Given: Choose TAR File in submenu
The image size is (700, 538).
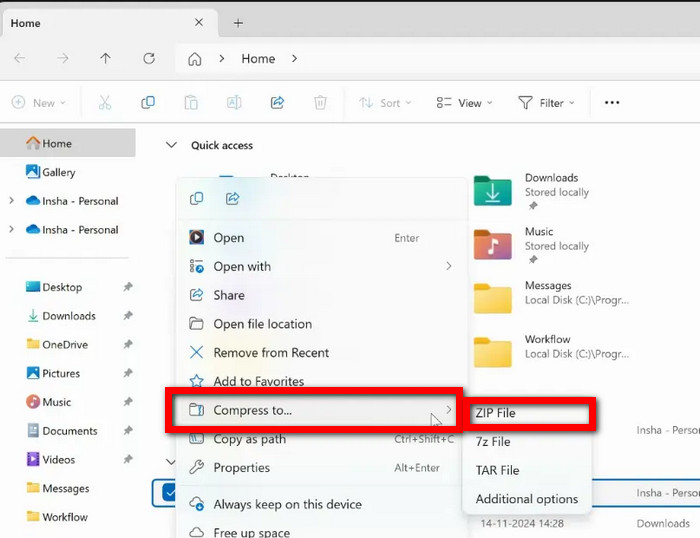Looking at the screenshot, I should (528, 470).
